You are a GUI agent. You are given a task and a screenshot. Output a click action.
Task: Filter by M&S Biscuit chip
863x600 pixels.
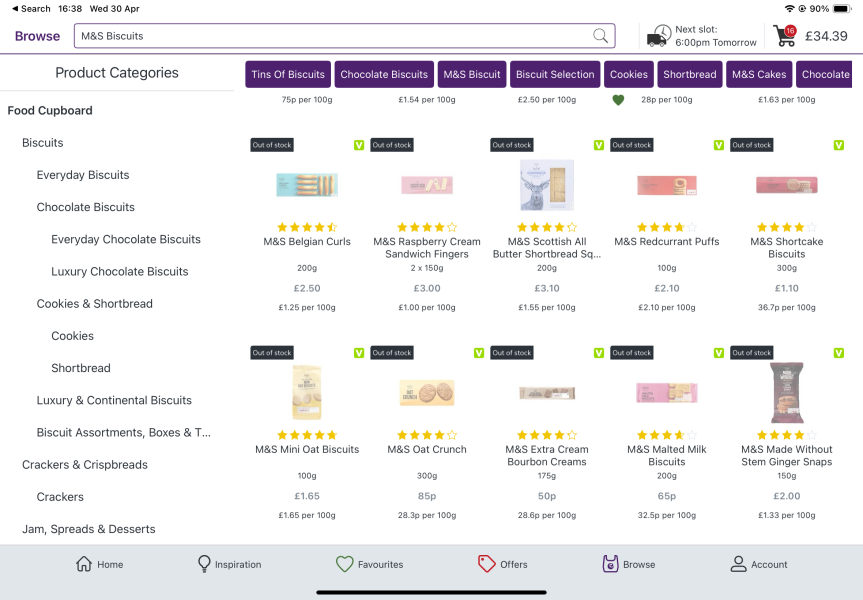[x=472, y=74]
